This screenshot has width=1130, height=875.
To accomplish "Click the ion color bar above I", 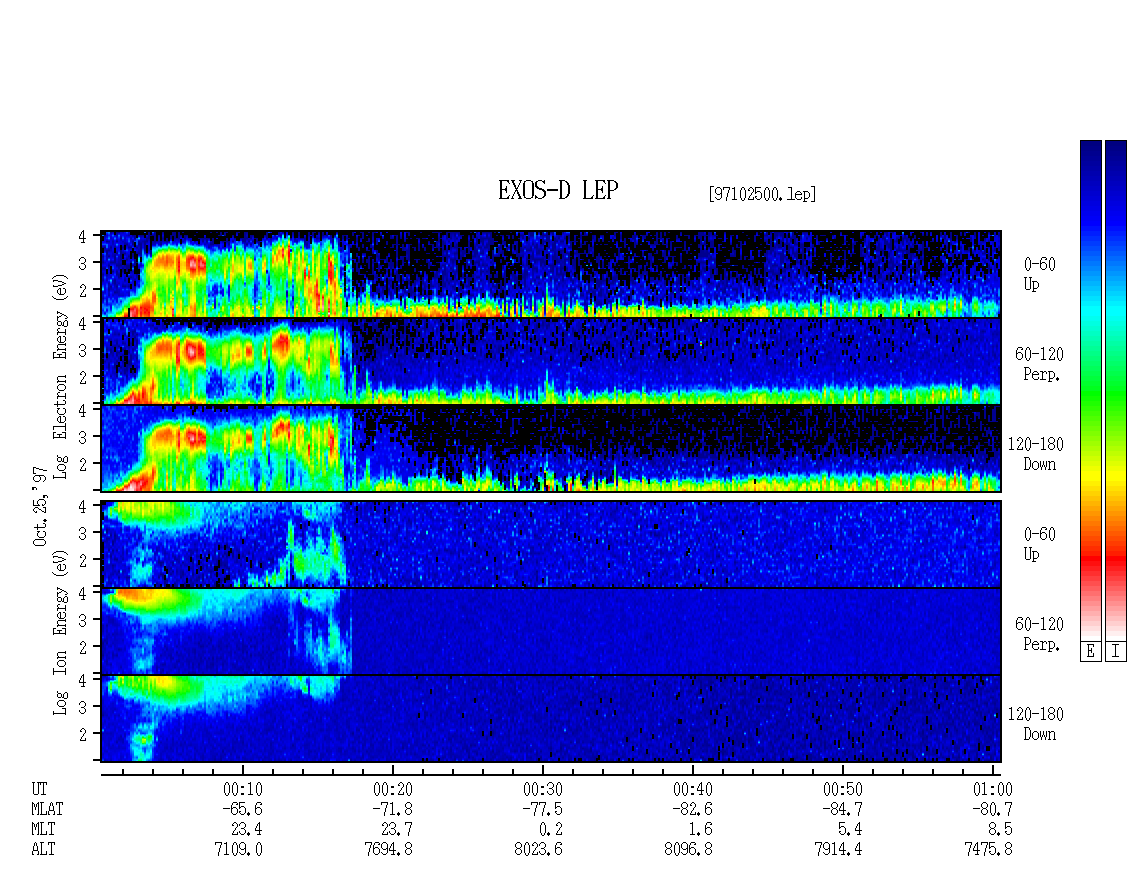I will [1116, 390].
